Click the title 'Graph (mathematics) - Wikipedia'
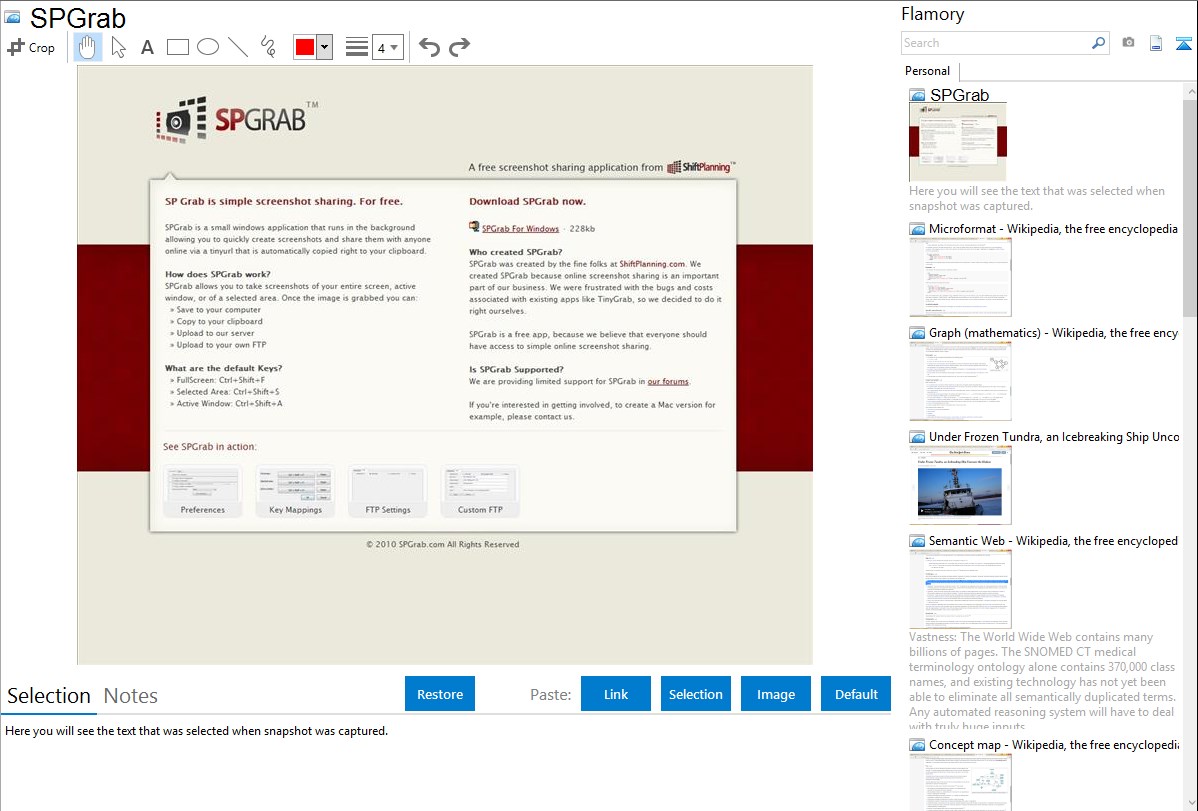This screenshot has width=1198, height=811. tap(1053, 333)
